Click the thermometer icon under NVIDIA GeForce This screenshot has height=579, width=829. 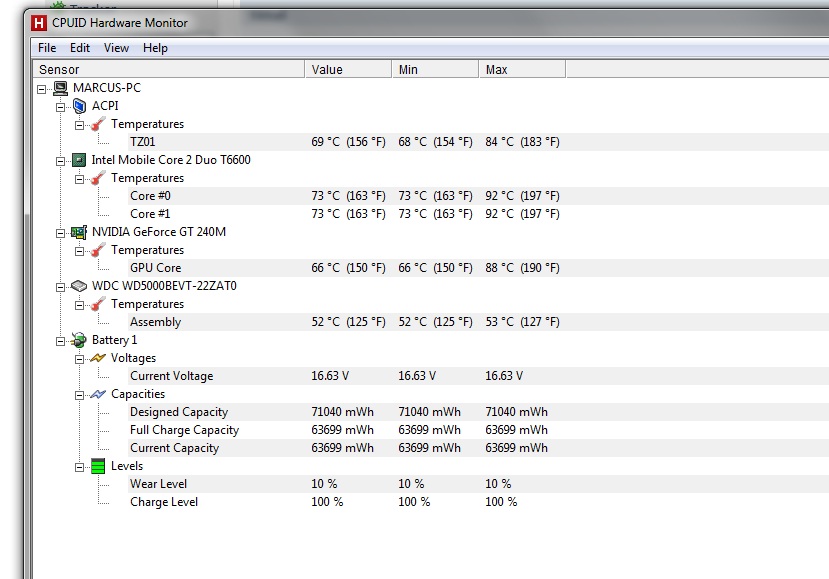(x=98, y=250)
